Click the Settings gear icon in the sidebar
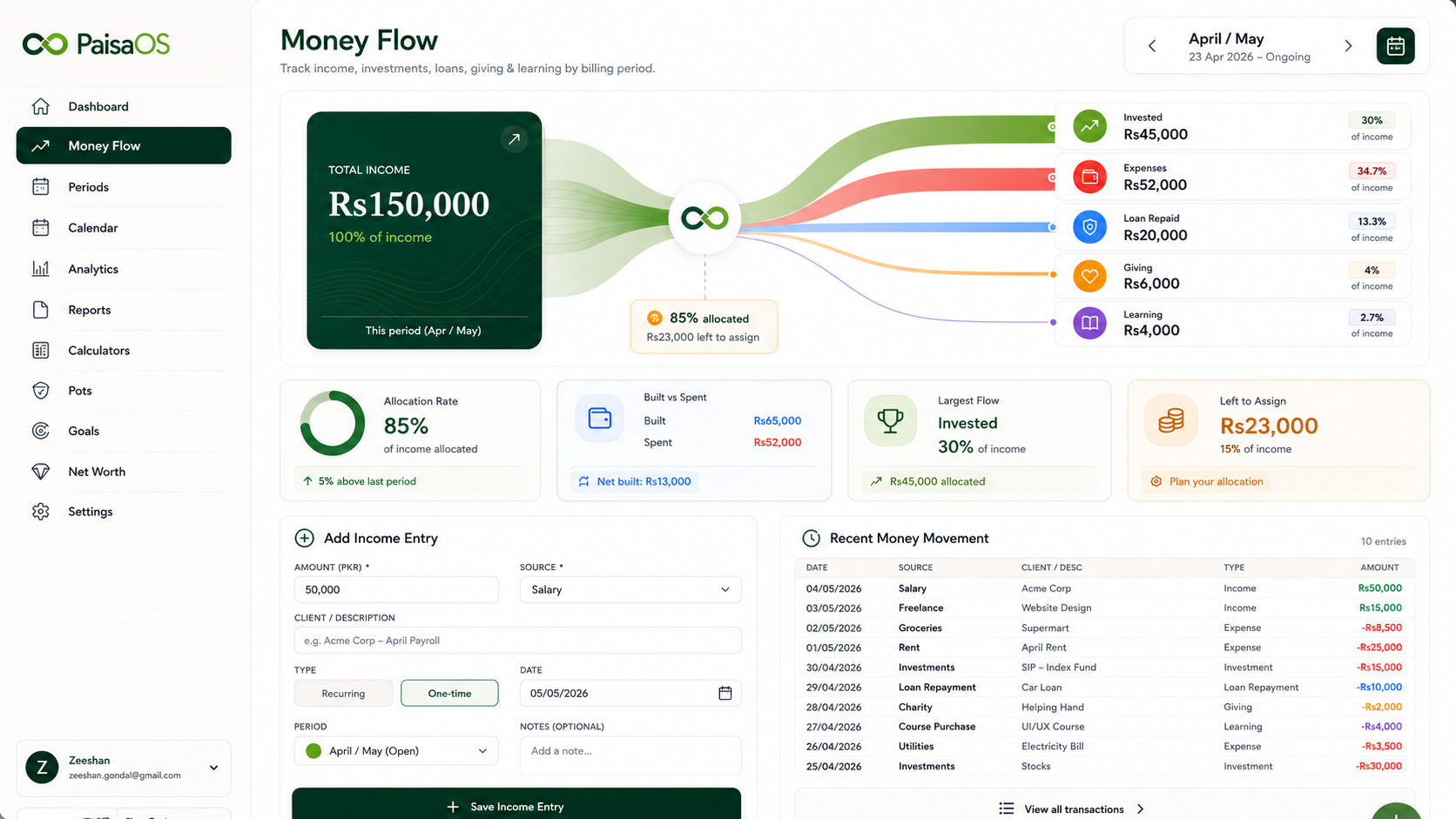Screen dimensions: 1456x819 [x=41, y=512]
